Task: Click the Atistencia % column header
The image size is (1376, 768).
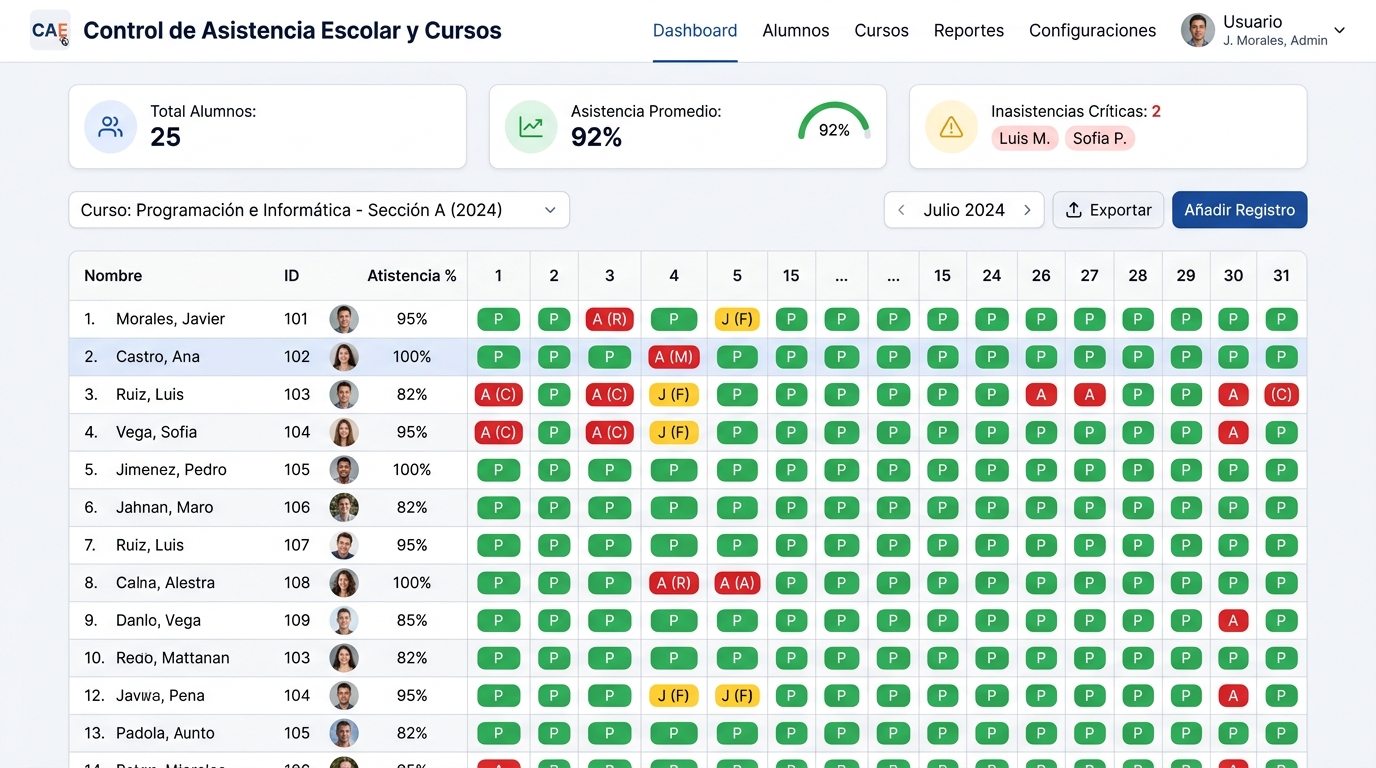Action: [x=411, y=276]
